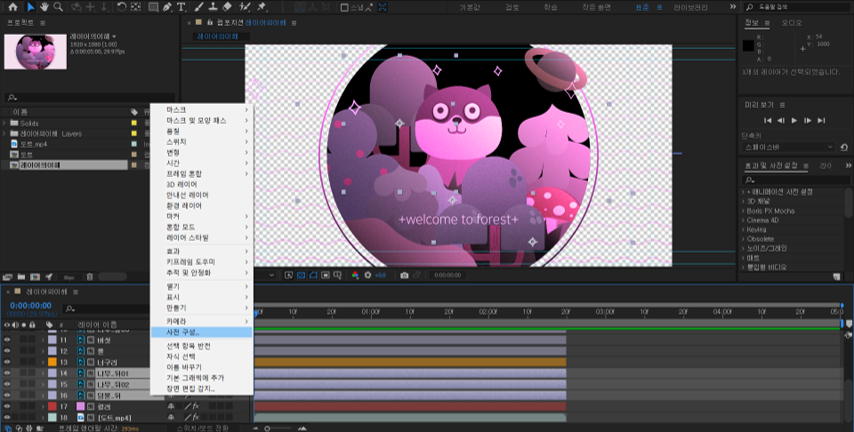Hide layer 15 나무_뒤02 eye icon

pyautogui.click(x=7, y=384)
